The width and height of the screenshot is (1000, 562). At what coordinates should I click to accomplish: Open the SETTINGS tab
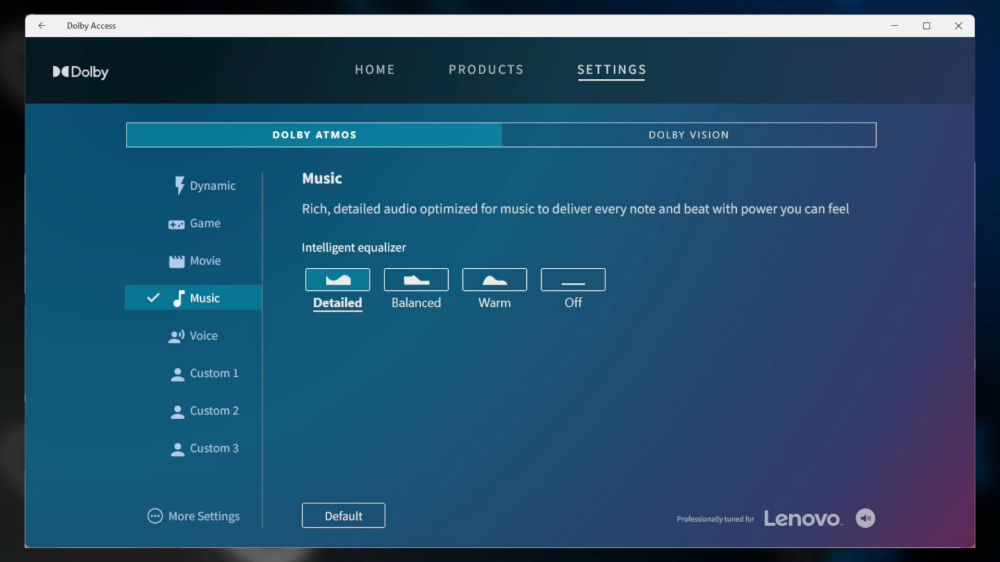coord(612,70)
